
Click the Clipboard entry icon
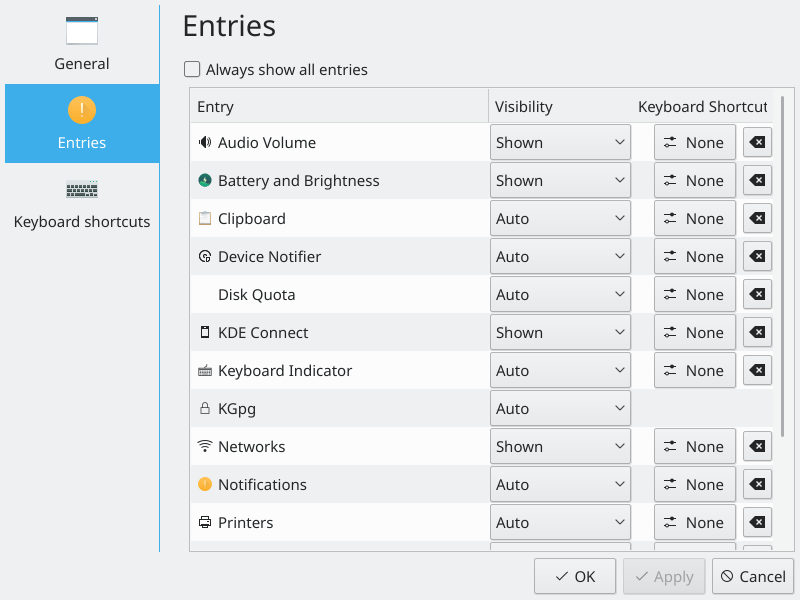(x=205, y=219)
